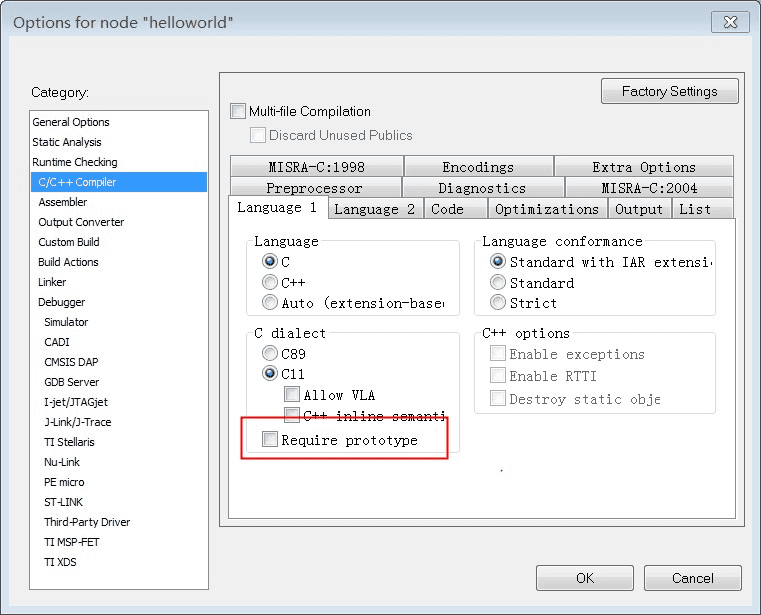
Task: Click the Factory Settings button
Action: click(x=669, y=91)
